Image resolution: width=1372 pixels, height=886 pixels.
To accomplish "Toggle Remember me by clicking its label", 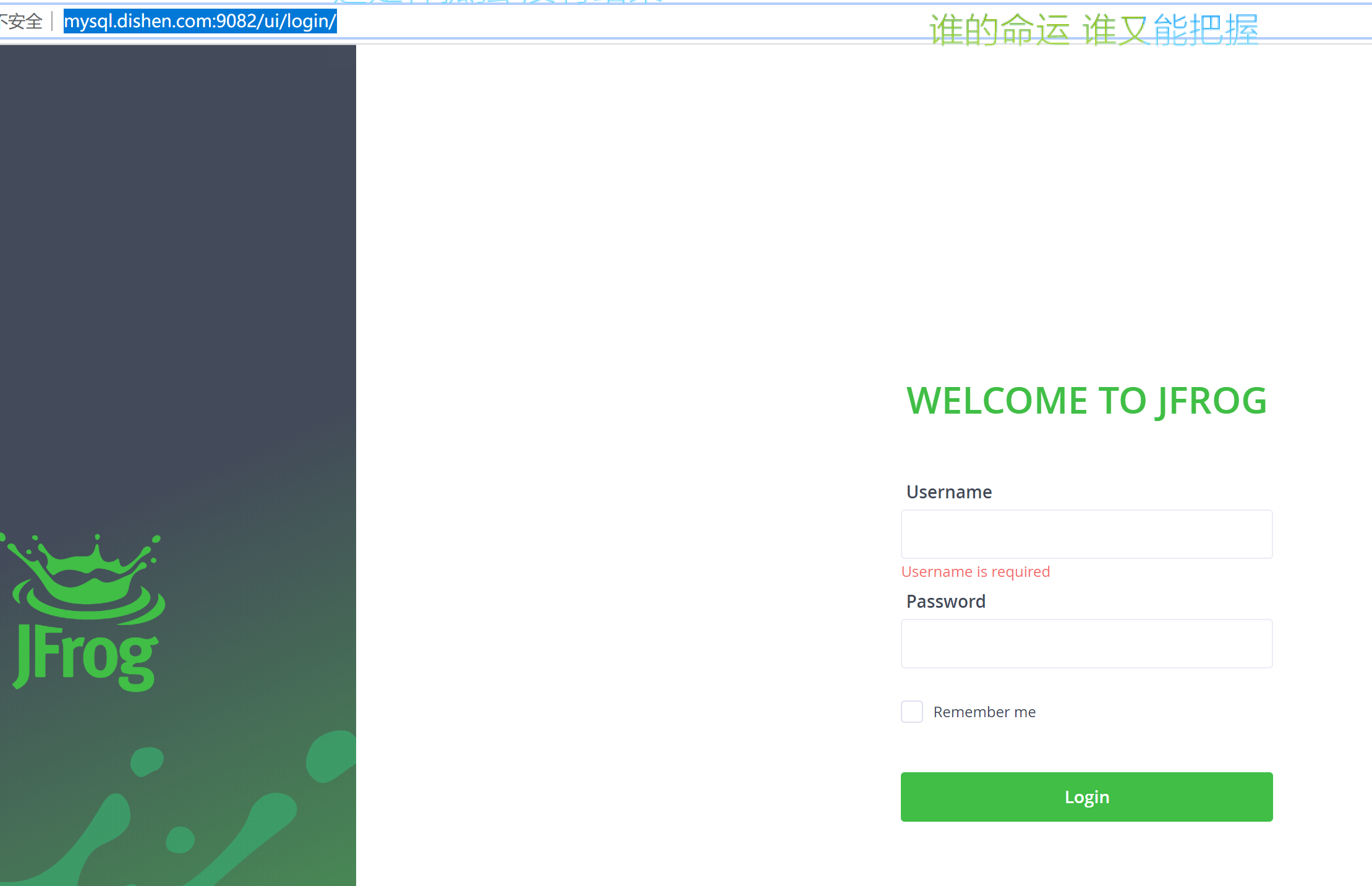I will click(x=984, y=712).
